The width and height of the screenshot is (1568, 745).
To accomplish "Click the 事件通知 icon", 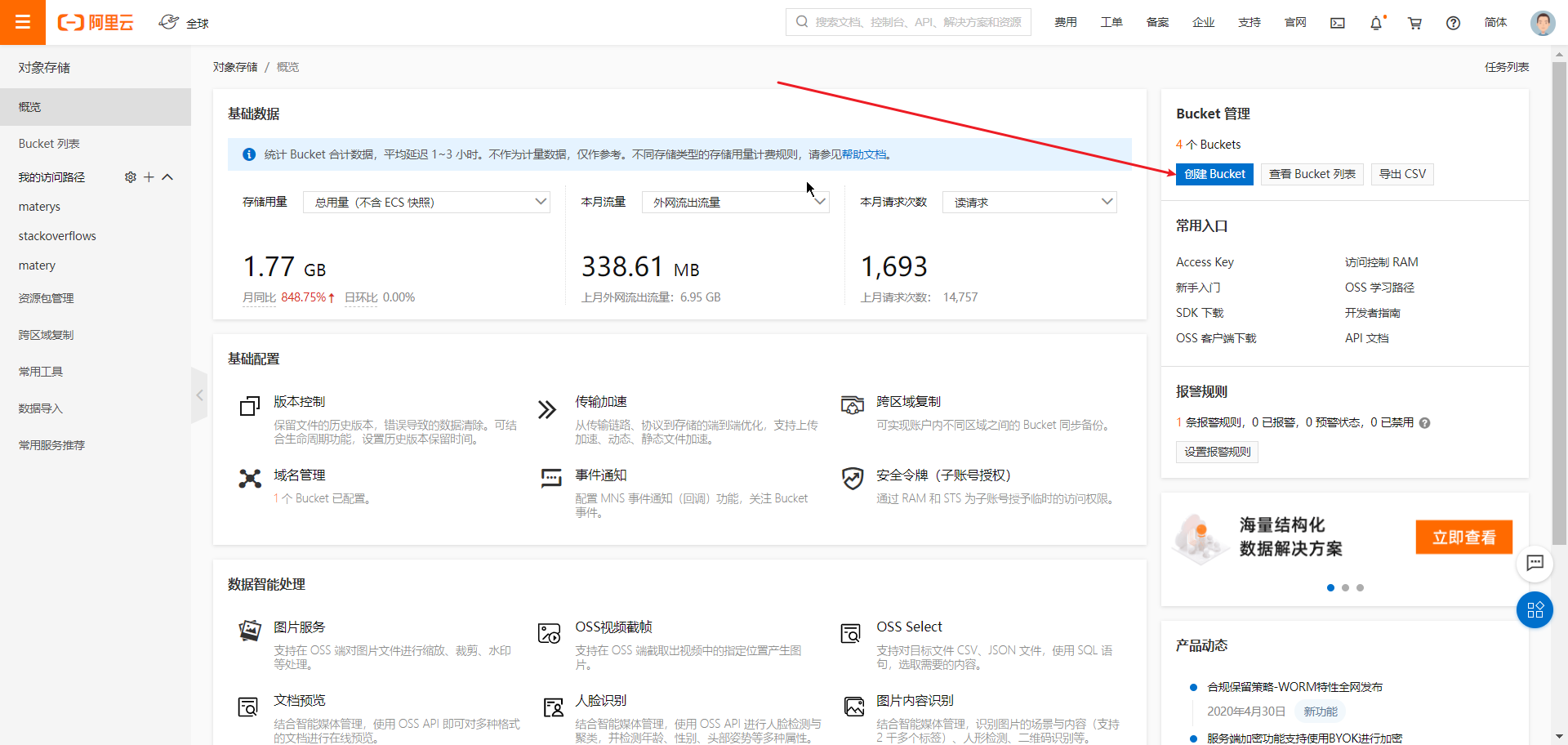I will tap(551, 478).
